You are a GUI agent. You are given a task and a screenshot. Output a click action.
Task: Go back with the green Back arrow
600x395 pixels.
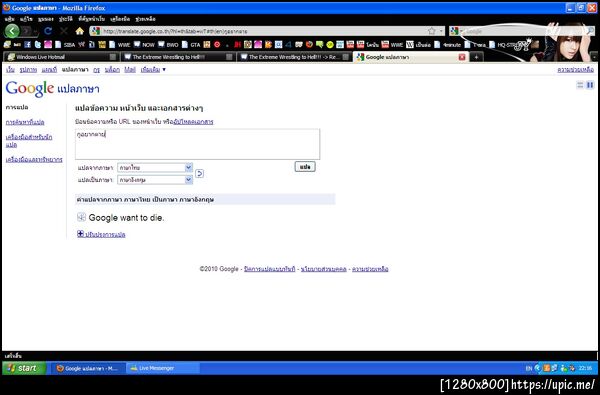tap(12, 31)
